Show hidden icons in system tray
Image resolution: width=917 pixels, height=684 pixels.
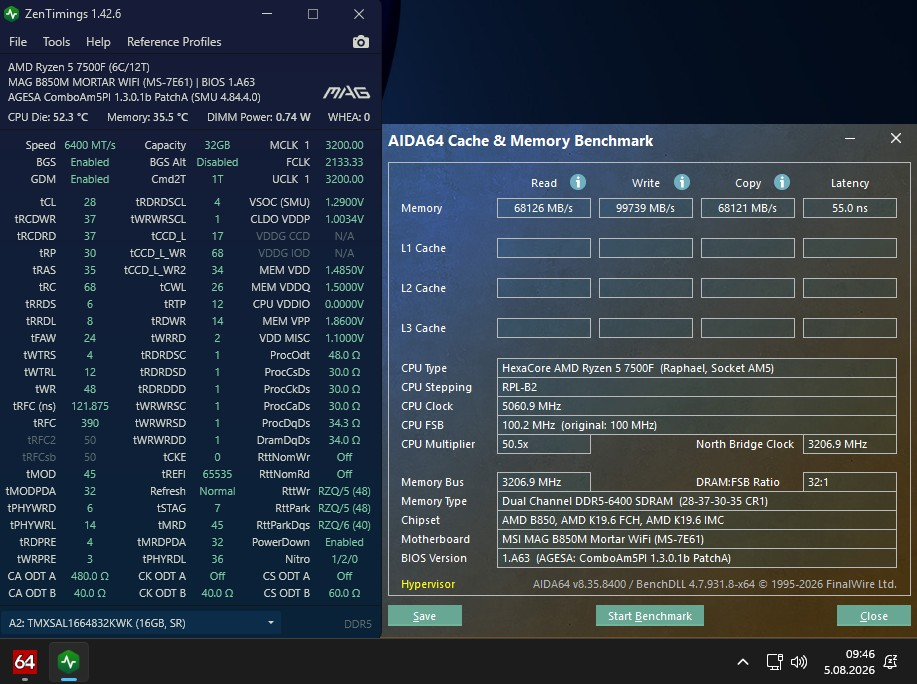coord(743,662)
